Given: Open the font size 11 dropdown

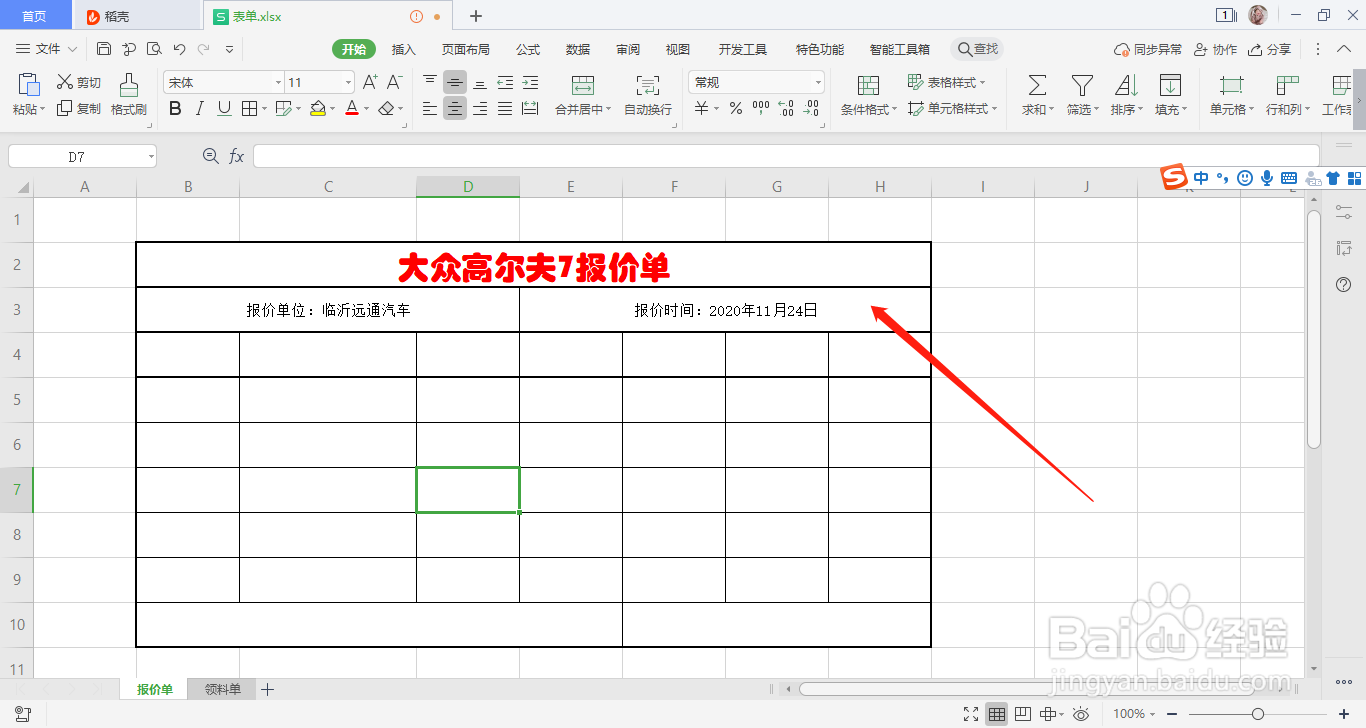Looking at the screenshot, I should (x=348, y=82).
